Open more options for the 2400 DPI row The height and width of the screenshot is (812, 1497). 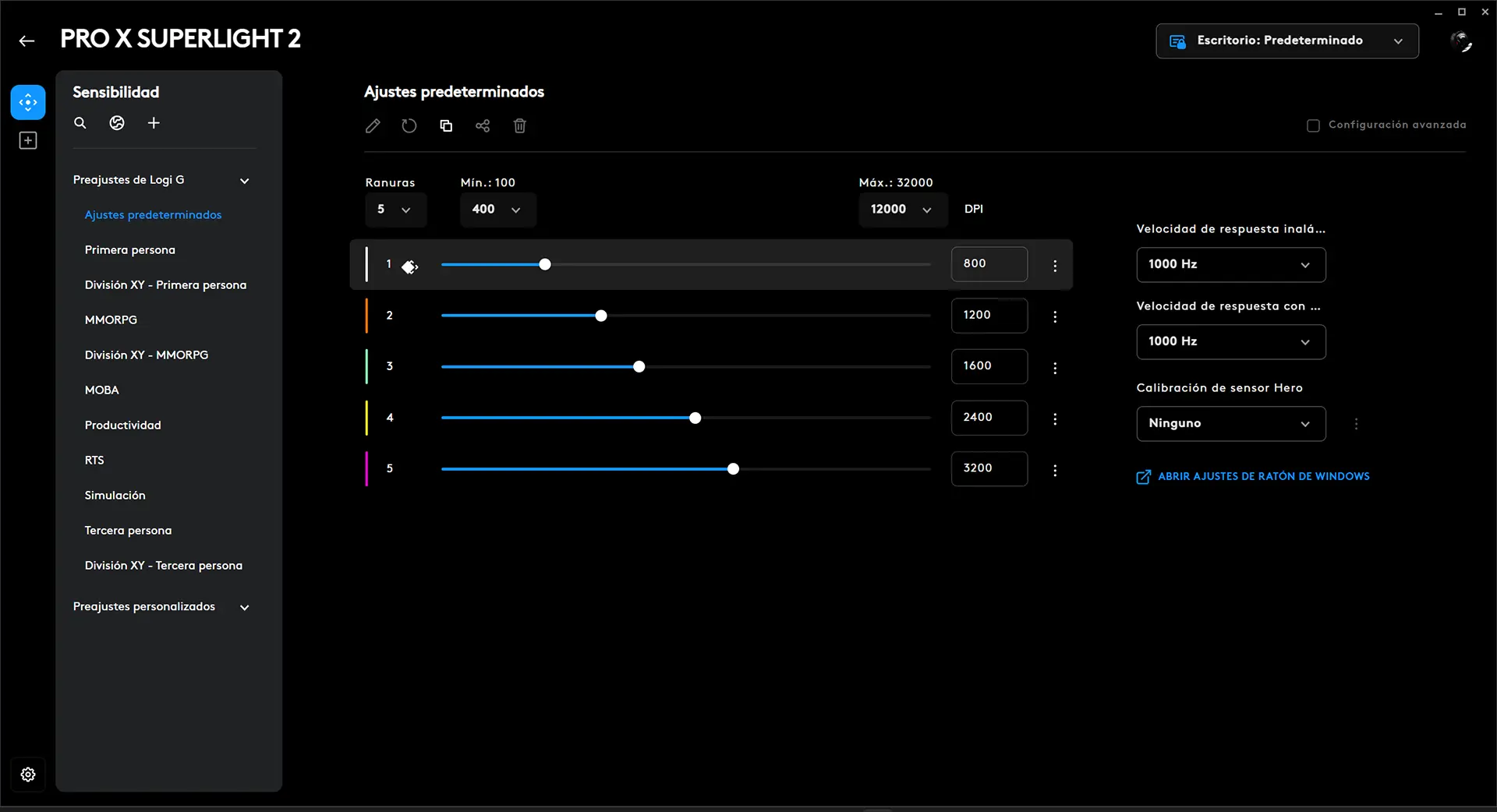pos(1055,419)
